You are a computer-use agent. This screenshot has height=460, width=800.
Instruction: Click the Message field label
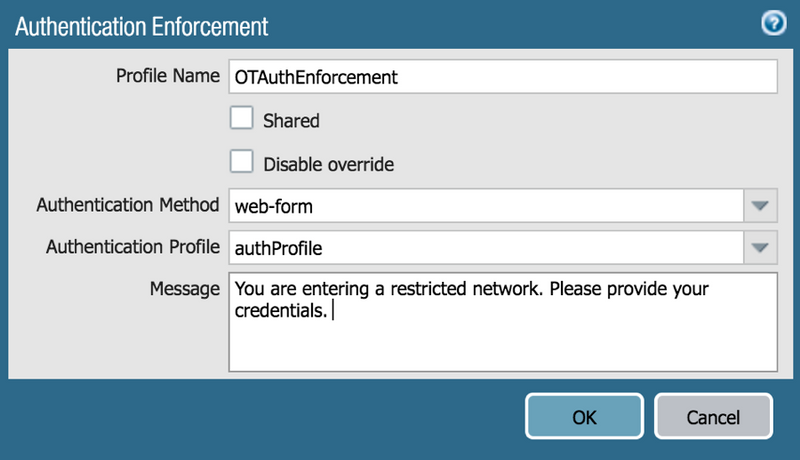tap(186, 289)
